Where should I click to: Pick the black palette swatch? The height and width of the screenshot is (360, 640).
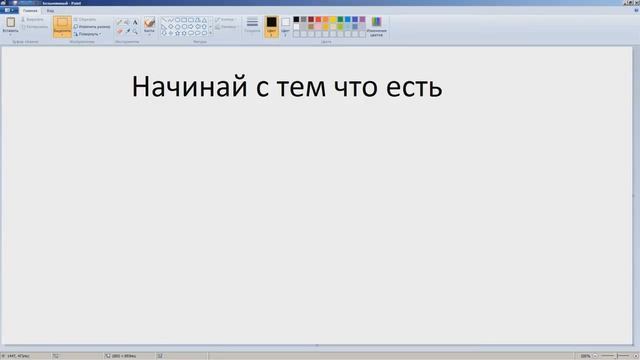click(x=296, y=19)
